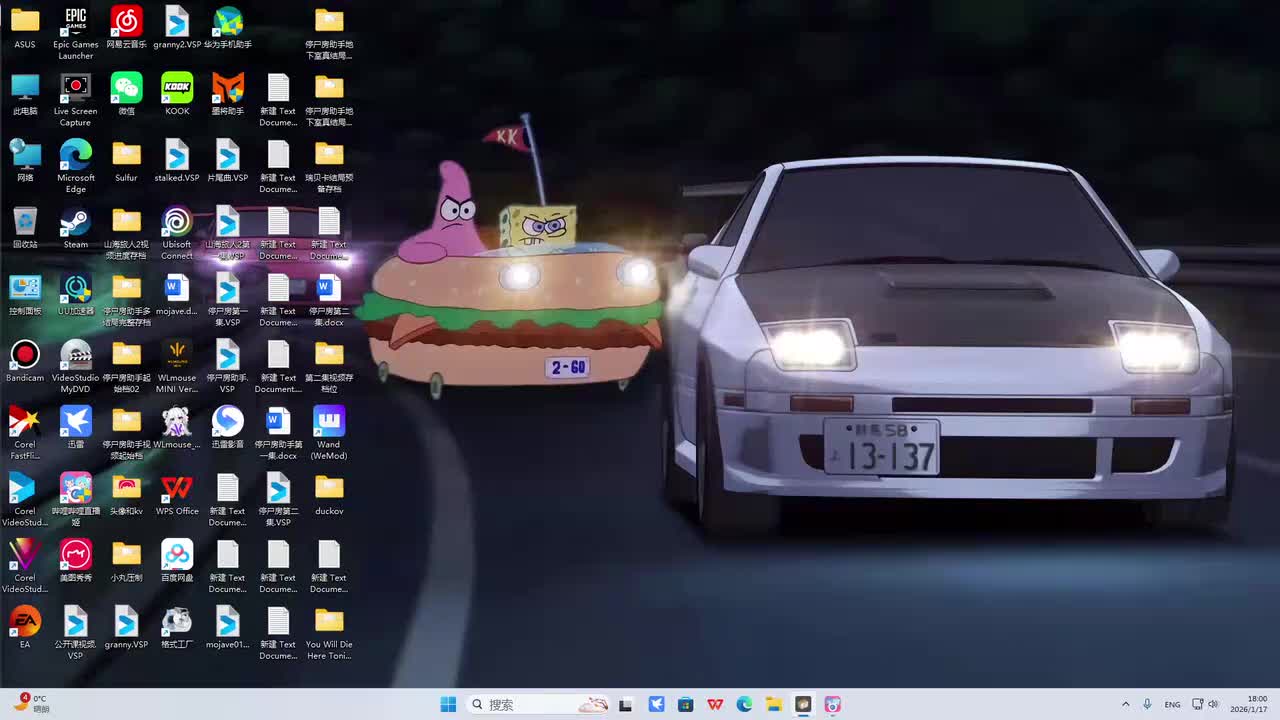Image resolution: width=1280 pixels, height=720 pixels.
Task: Select the 迅雷影音 player shortcut
Action: [x=228, y=429]
